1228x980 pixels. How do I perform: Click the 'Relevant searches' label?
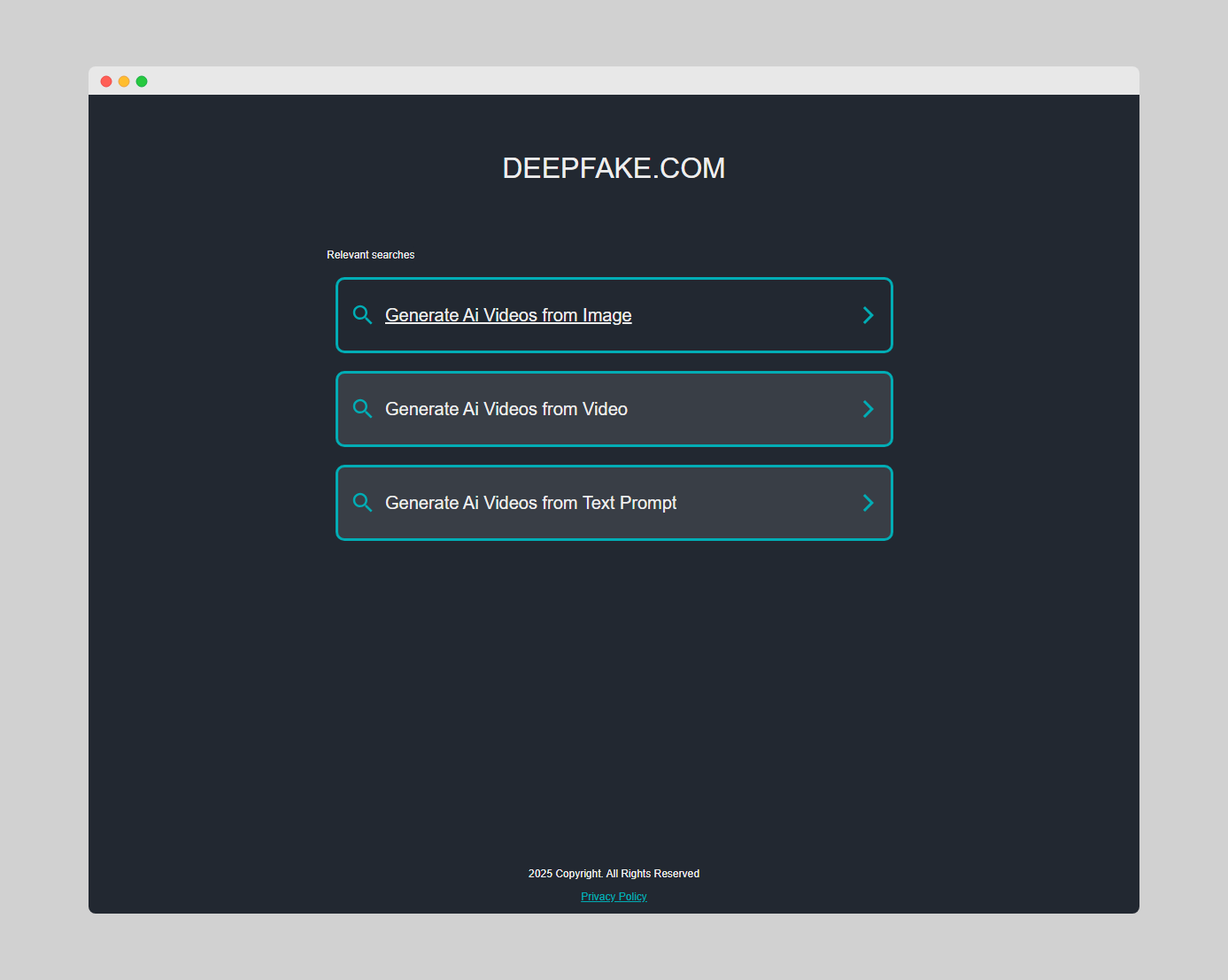point(370,255)
